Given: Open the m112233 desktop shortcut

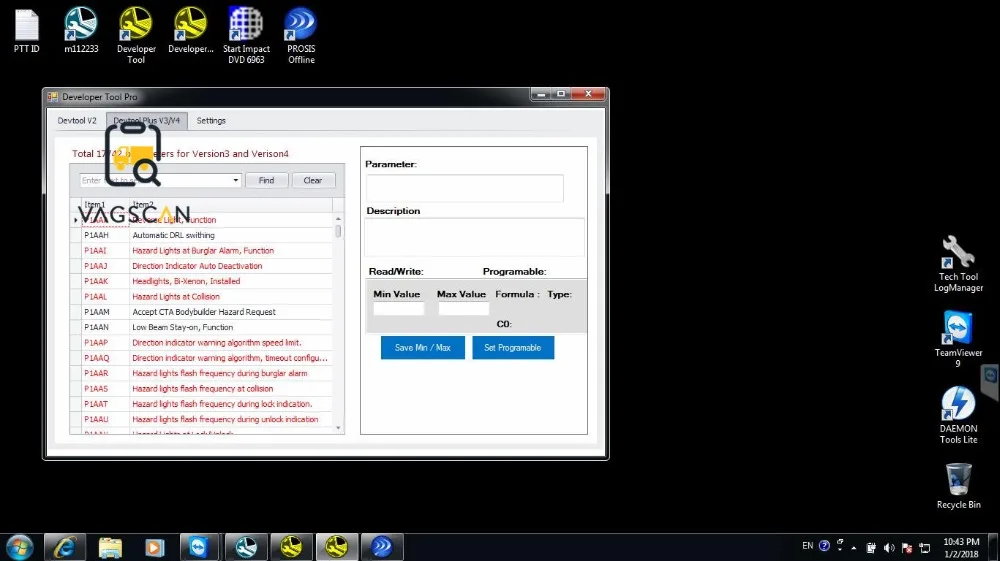Looking at the screenshot, I should (x=81, y=30).
